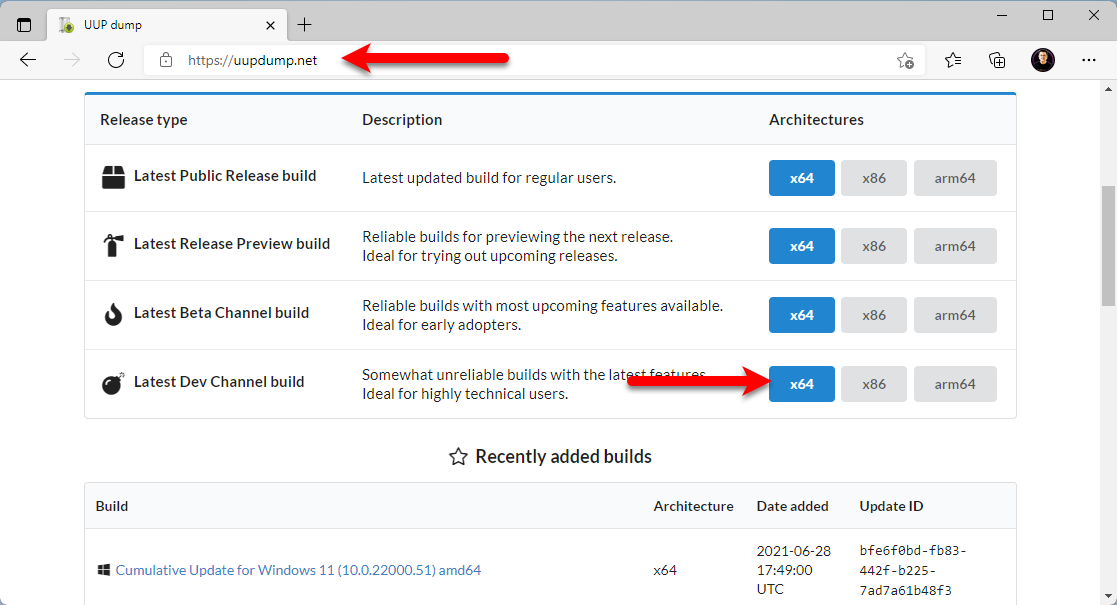Screen dimensions: 1117x605
Task: Click the scrollbar up arrow
Action: (x=1108, y=89)
